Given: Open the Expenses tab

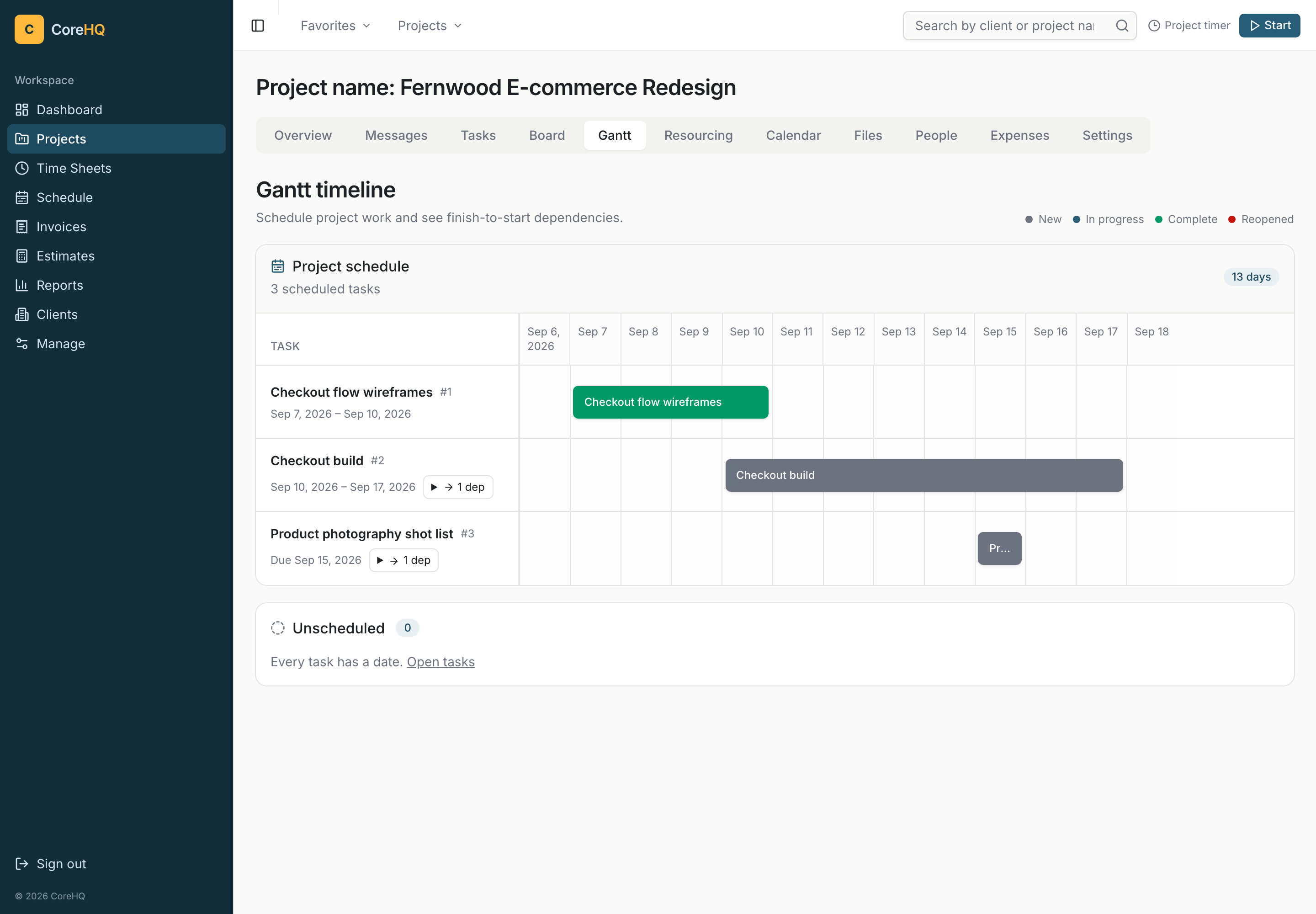Looking at the screenshot, I should (x=1019, y=135).
